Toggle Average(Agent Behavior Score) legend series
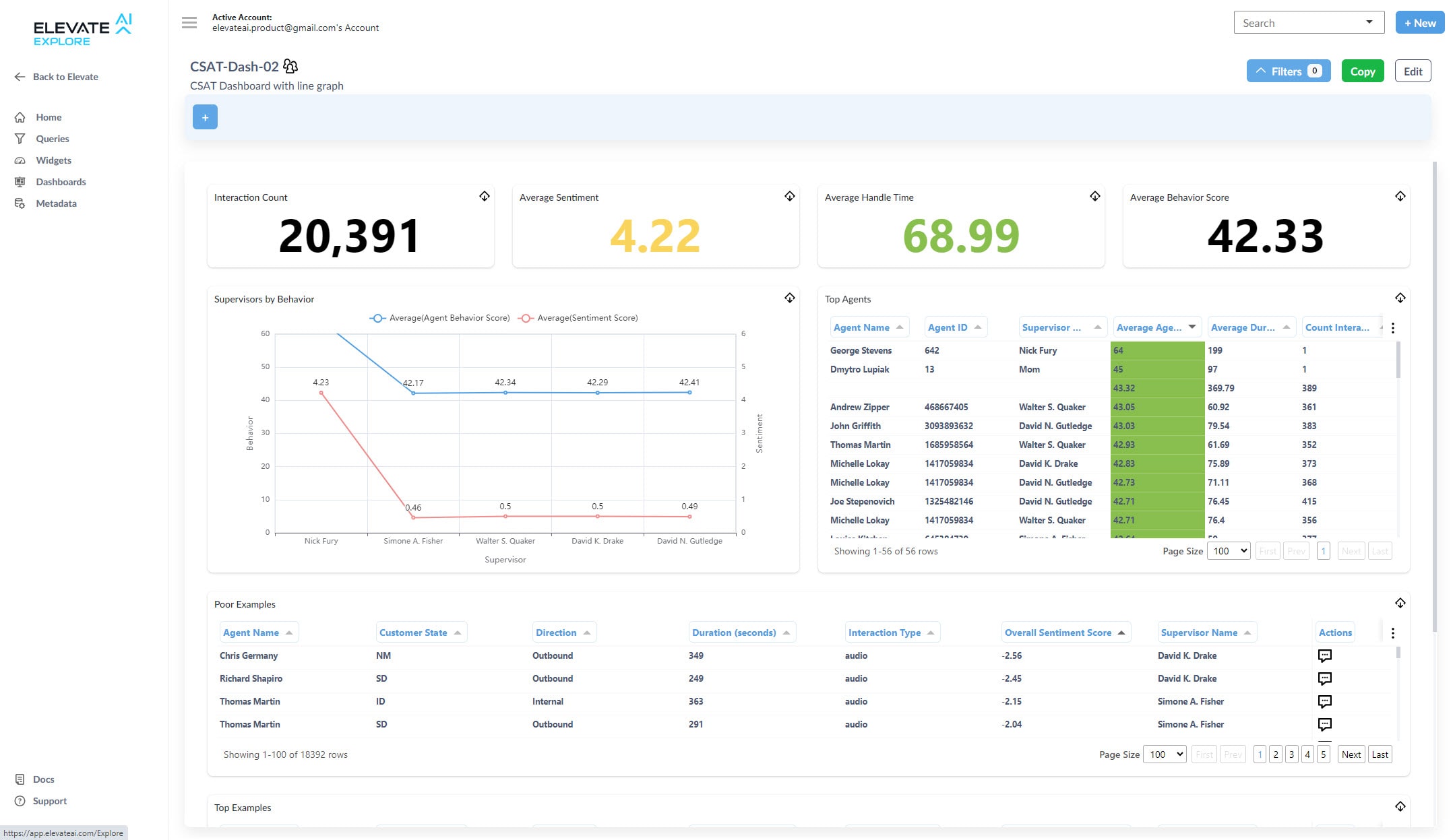The height and width of the screenshot is (840, 1453). pos(440,318)
